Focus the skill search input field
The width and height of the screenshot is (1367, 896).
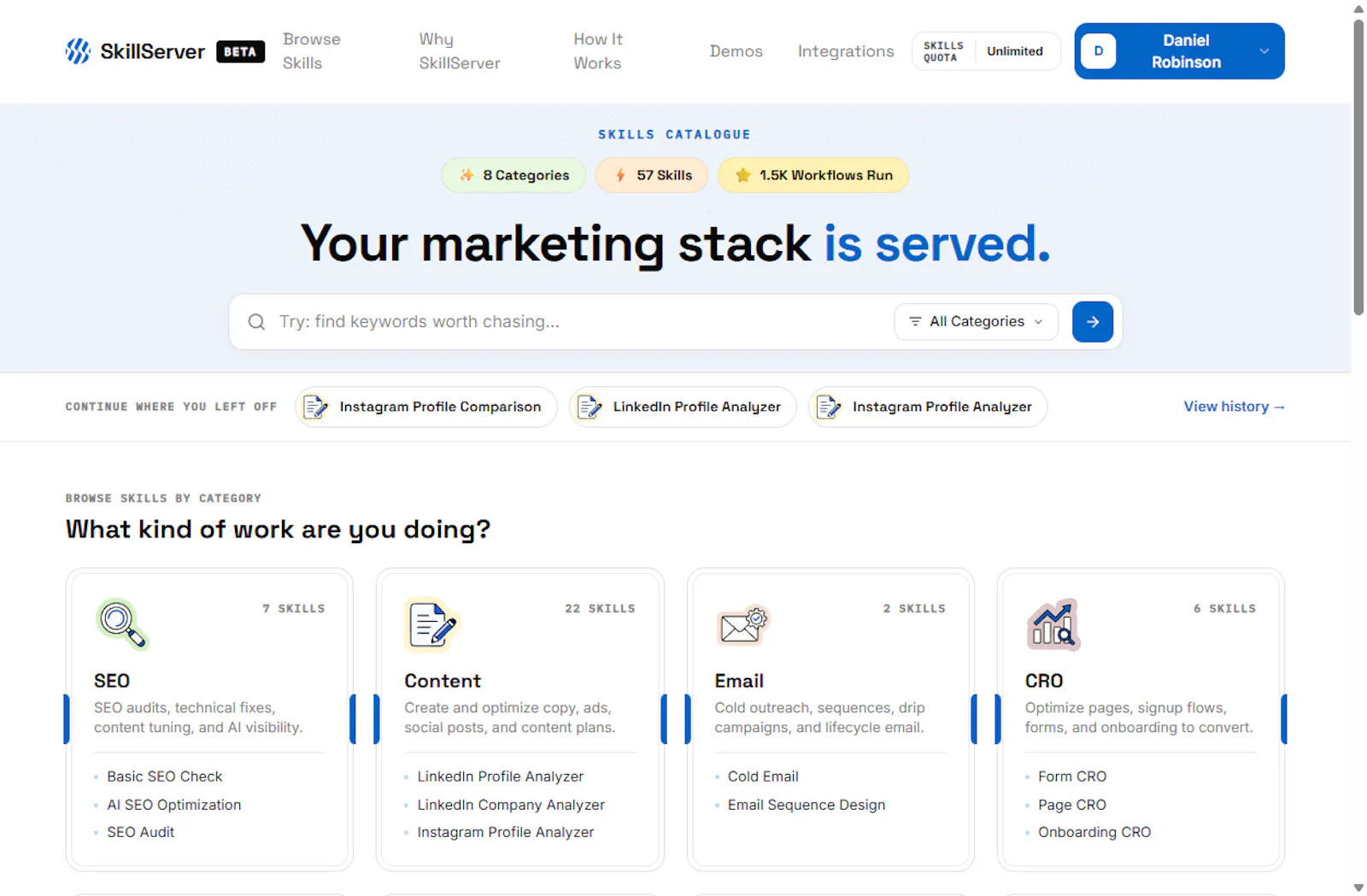pos(581,322)
